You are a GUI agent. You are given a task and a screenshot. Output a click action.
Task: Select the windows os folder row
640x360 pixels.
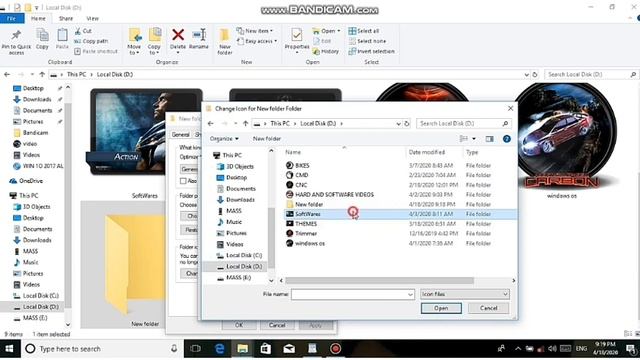[x=400, y=243]
